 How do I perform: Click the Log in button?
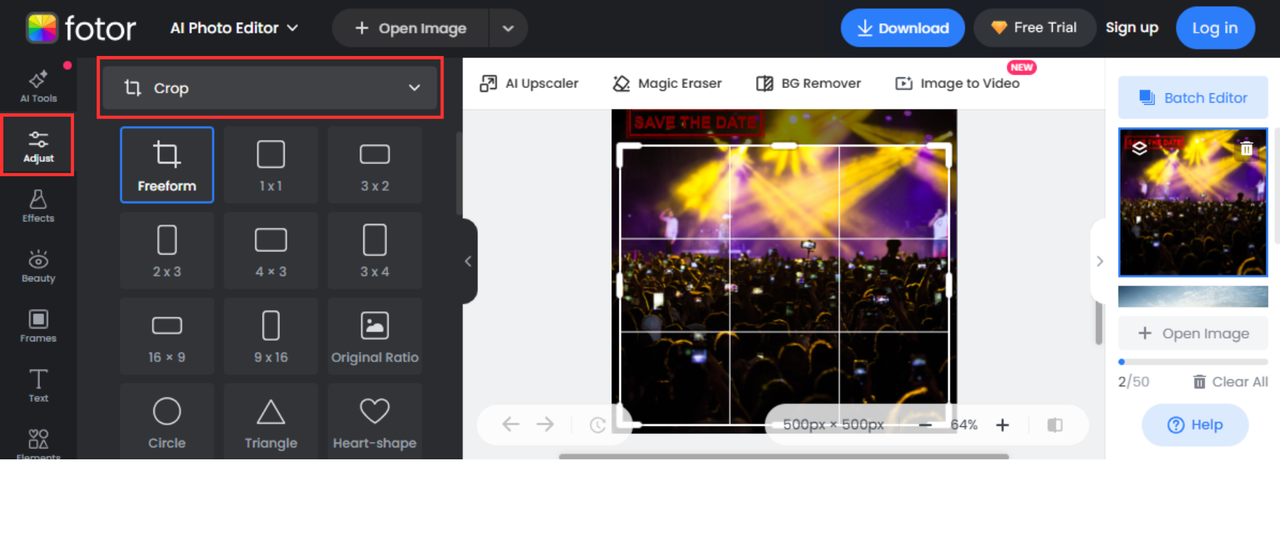[1215, 28]
